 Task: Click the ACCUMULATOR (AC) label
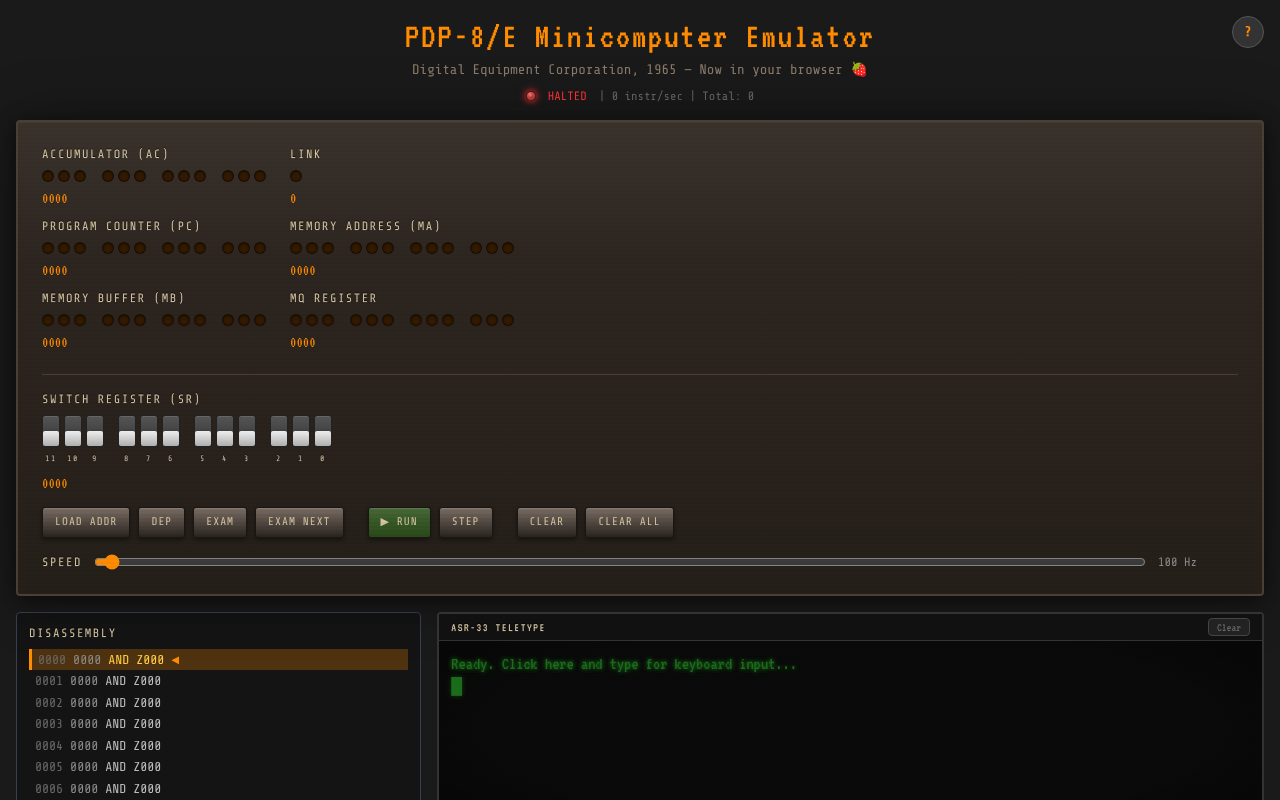pos(106,155)
